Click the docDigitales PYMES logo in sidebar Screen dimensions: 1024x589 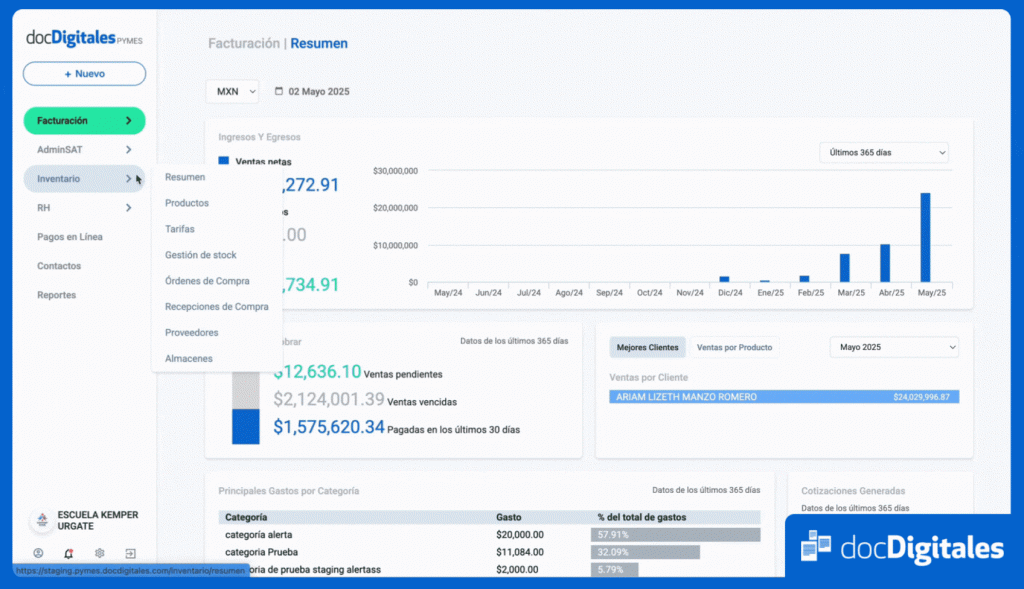[x=84, y=39]
